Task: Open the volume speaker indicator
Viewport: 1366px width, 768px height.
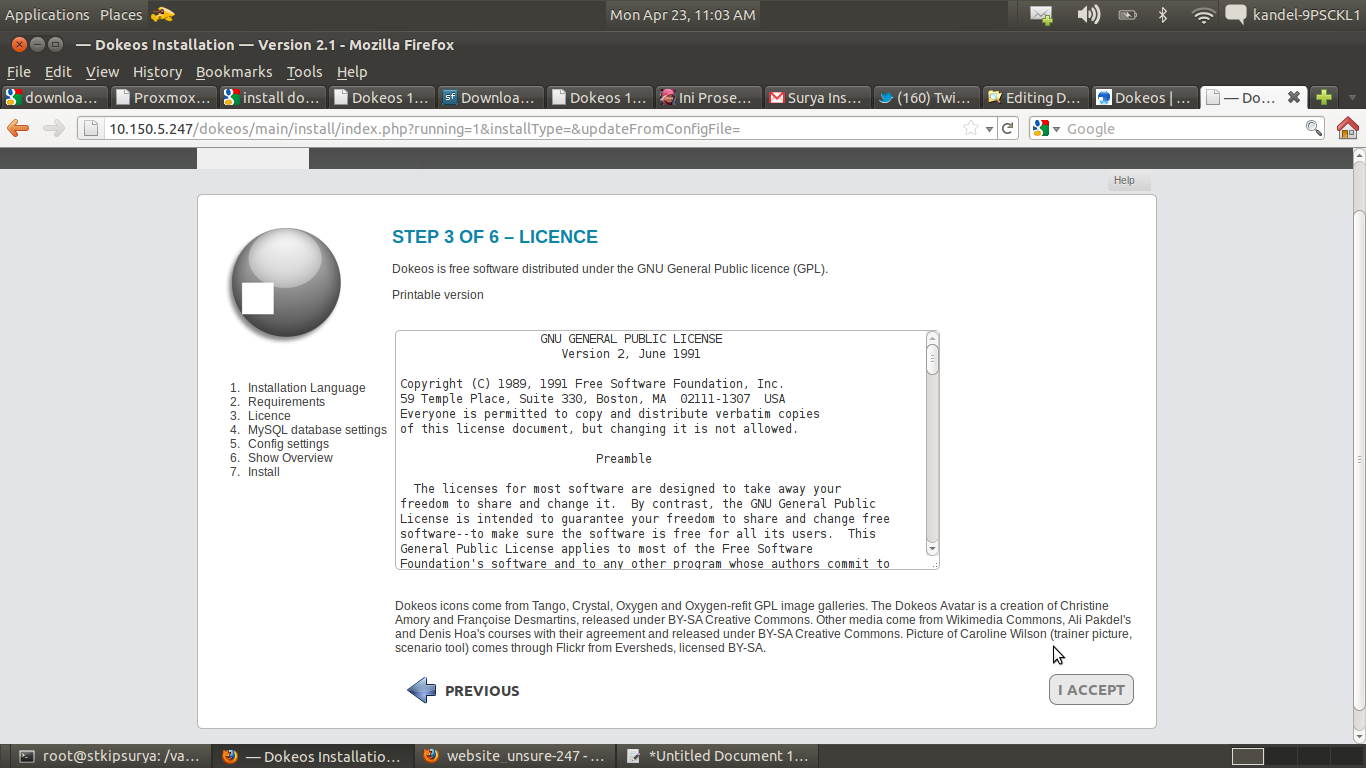Action: tap(1088, 15)
